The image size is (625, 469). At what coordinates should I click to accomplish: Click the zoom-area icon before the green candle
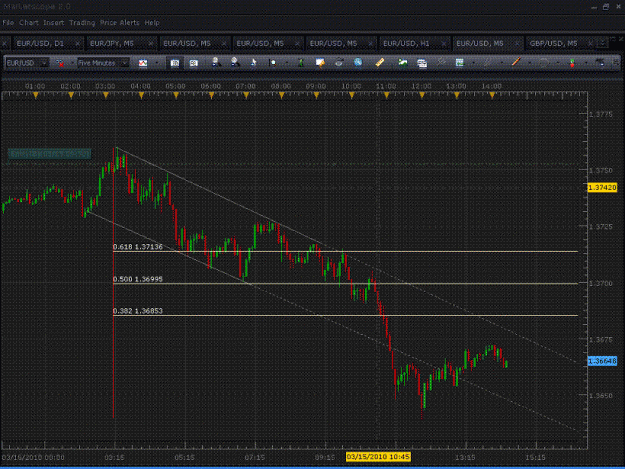[273, 63]
